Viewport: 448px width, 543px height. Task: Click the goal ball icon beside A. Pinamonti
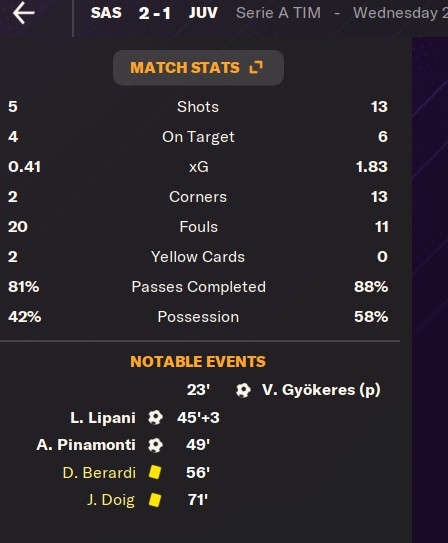pos(155,445)
